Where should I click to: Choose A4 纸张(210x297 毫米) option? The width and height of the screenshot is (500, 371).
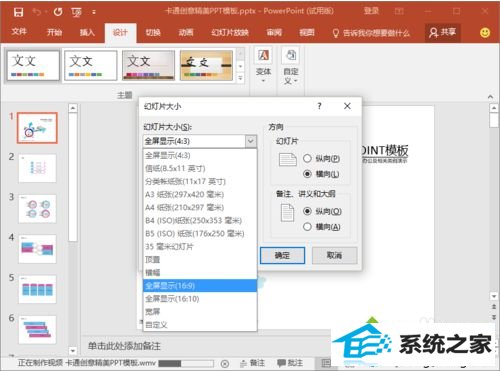click(200, 207)
